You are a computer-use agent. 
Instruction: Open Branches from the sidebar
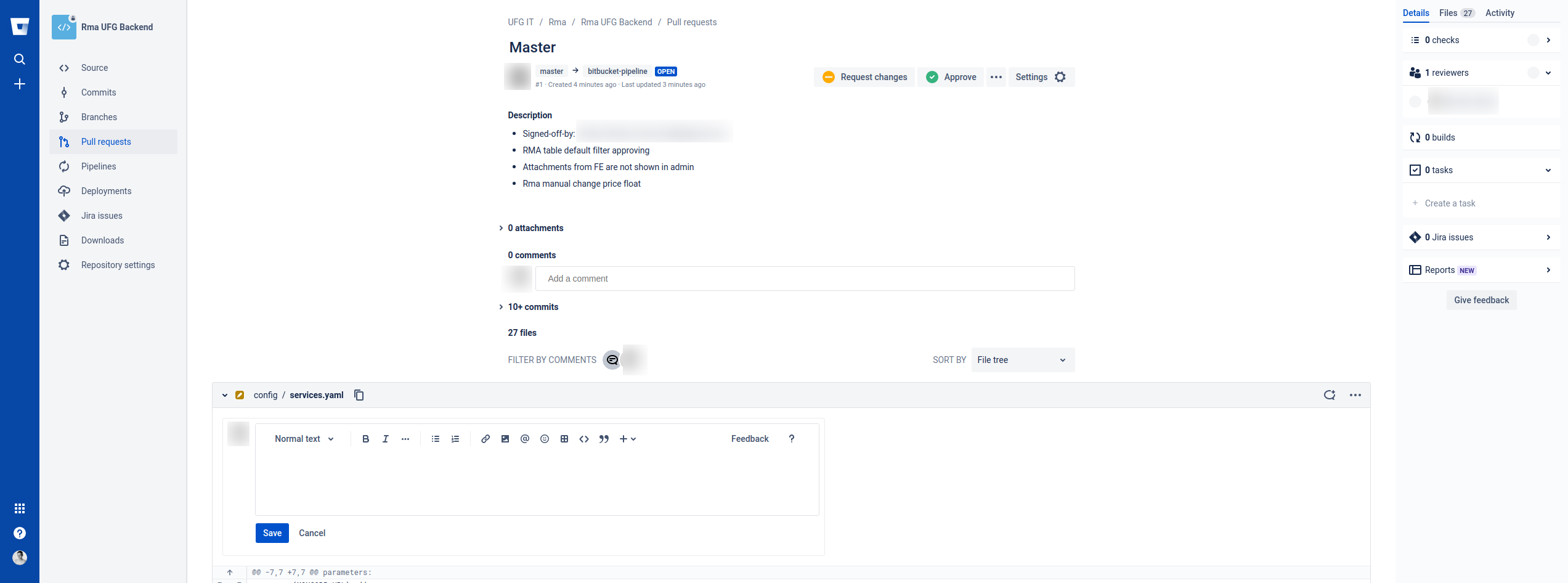[x=99, y=117]
